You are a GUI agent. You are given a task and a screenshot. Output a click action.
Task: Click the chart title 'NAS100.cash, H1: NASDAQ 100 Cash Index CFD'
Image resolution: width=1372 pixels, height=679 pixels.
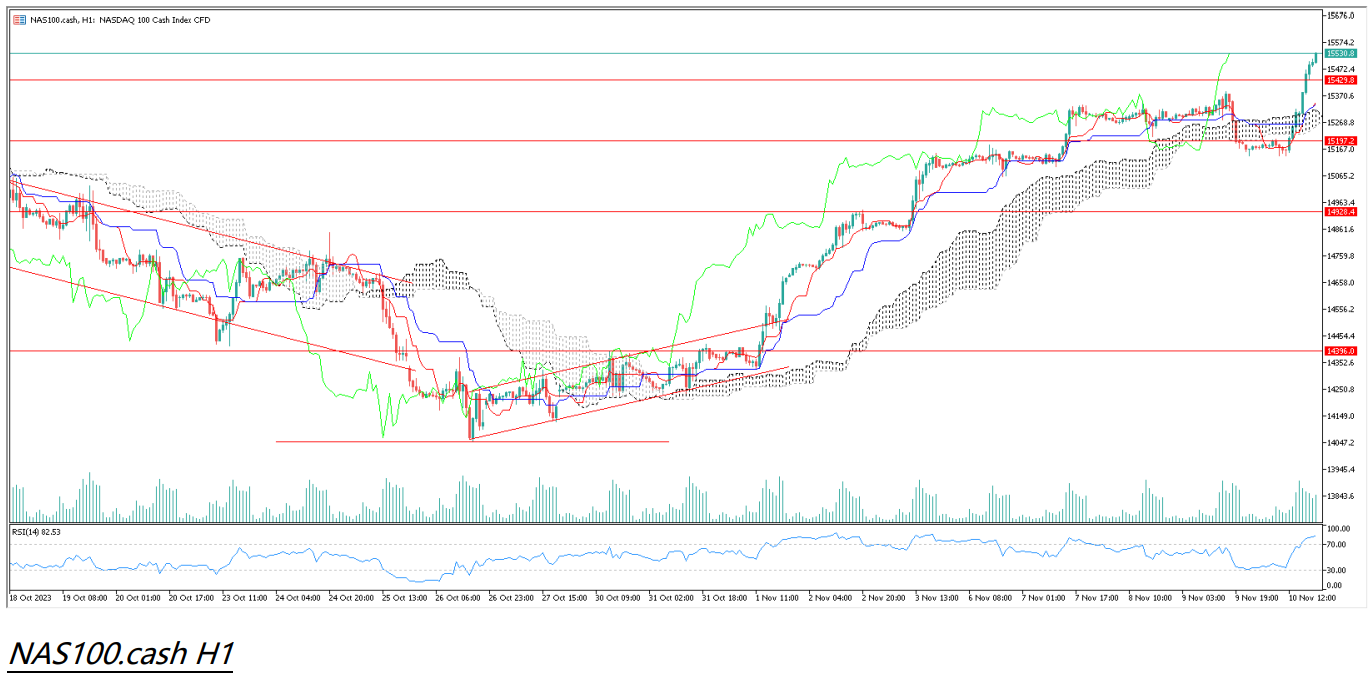(x=114, y=19)
